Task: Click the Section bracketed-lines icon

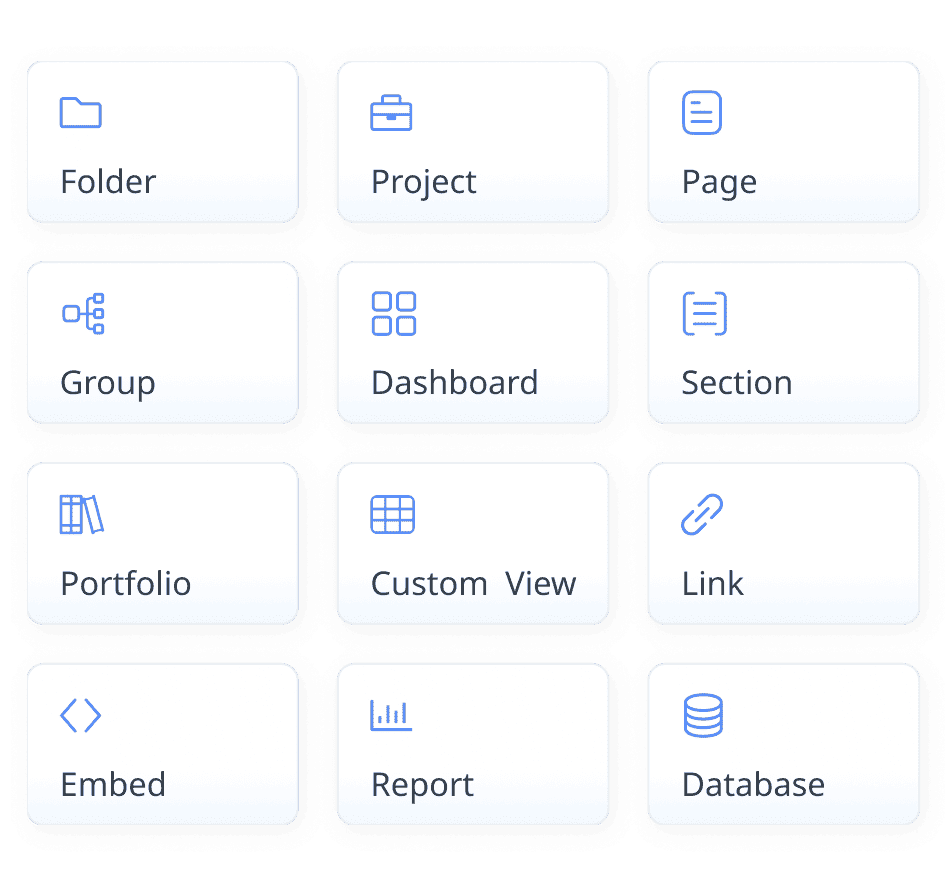Action: 704,314
